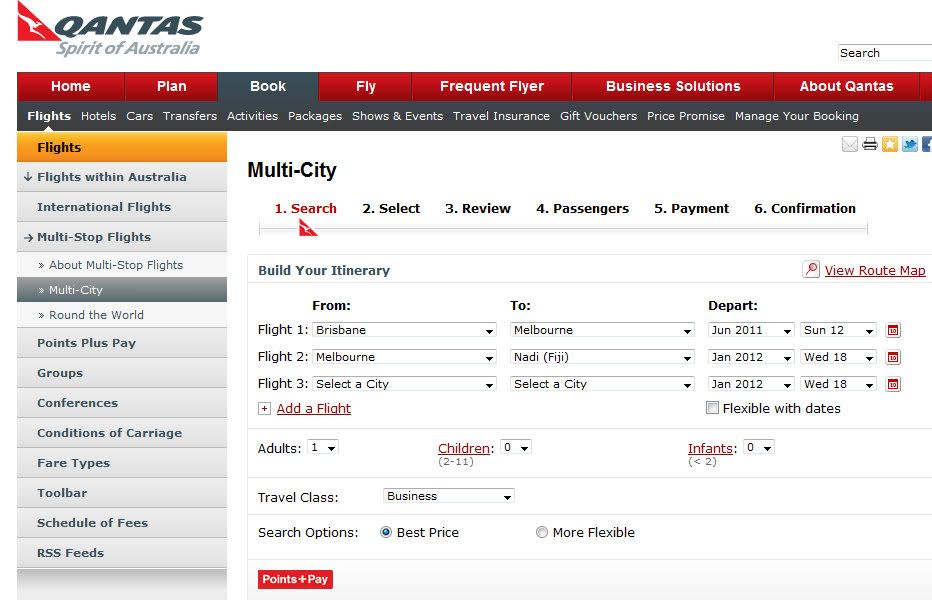Screen dimensions: 932x600
Task: Go to the Home main tab
Action: pyautogui.click(x=71, y=86)
